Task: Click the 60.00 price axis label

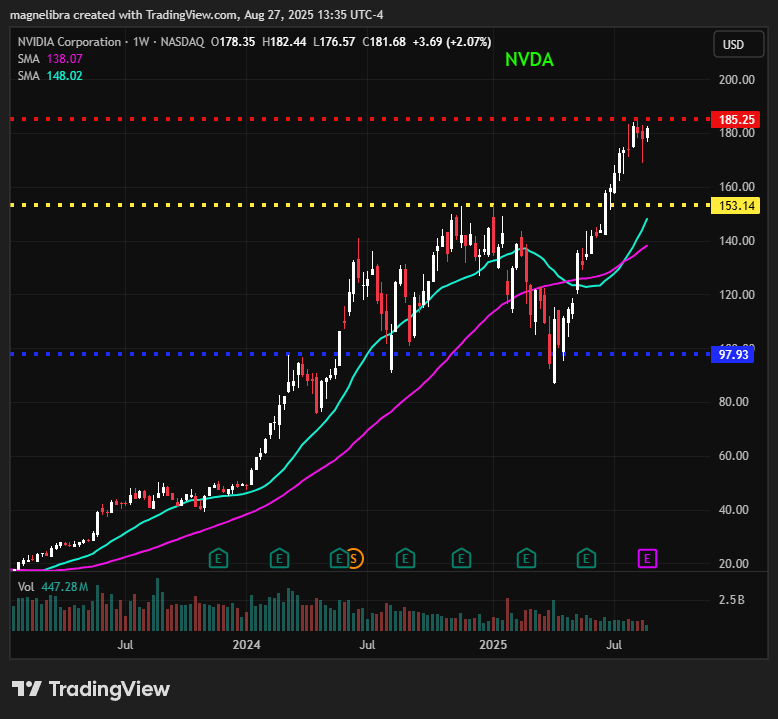Action: (733, 456)
